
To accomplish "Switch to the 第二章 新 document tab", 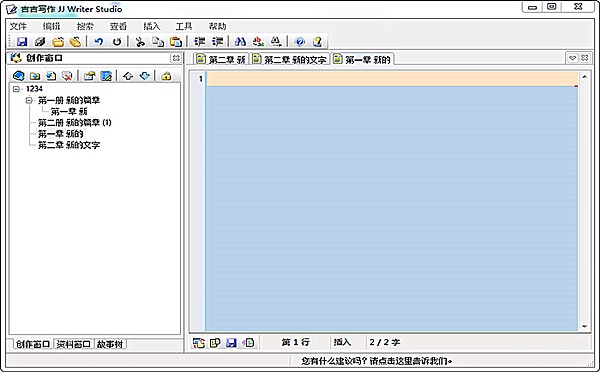I will pyautogui.click(x=221, y=59).
